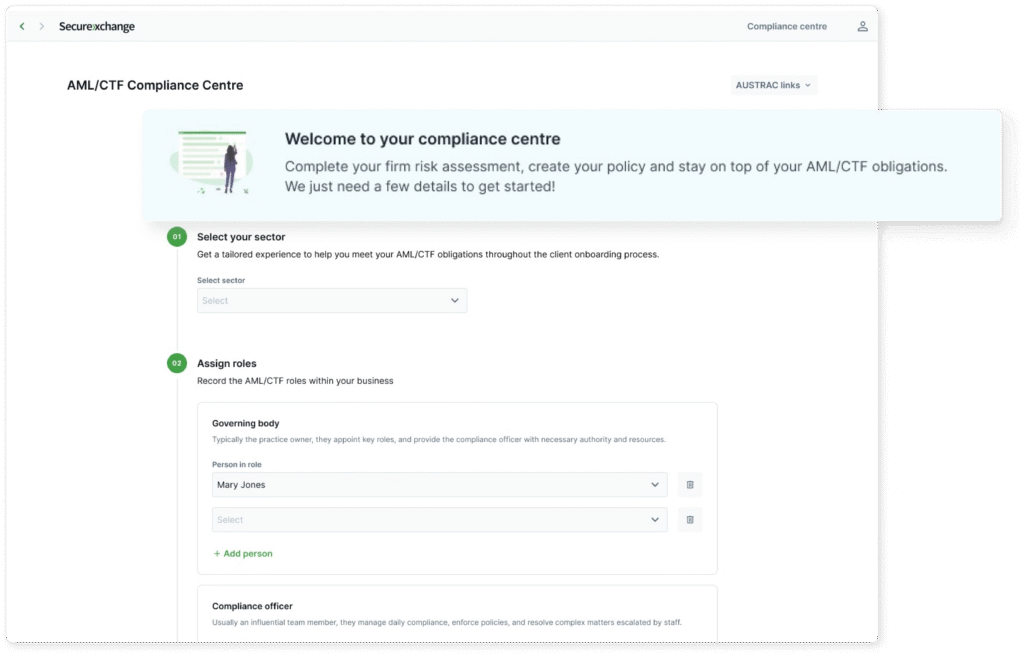Click the Governing body section heading
The image size is (1024, 655).
click(x=246, y=424)
